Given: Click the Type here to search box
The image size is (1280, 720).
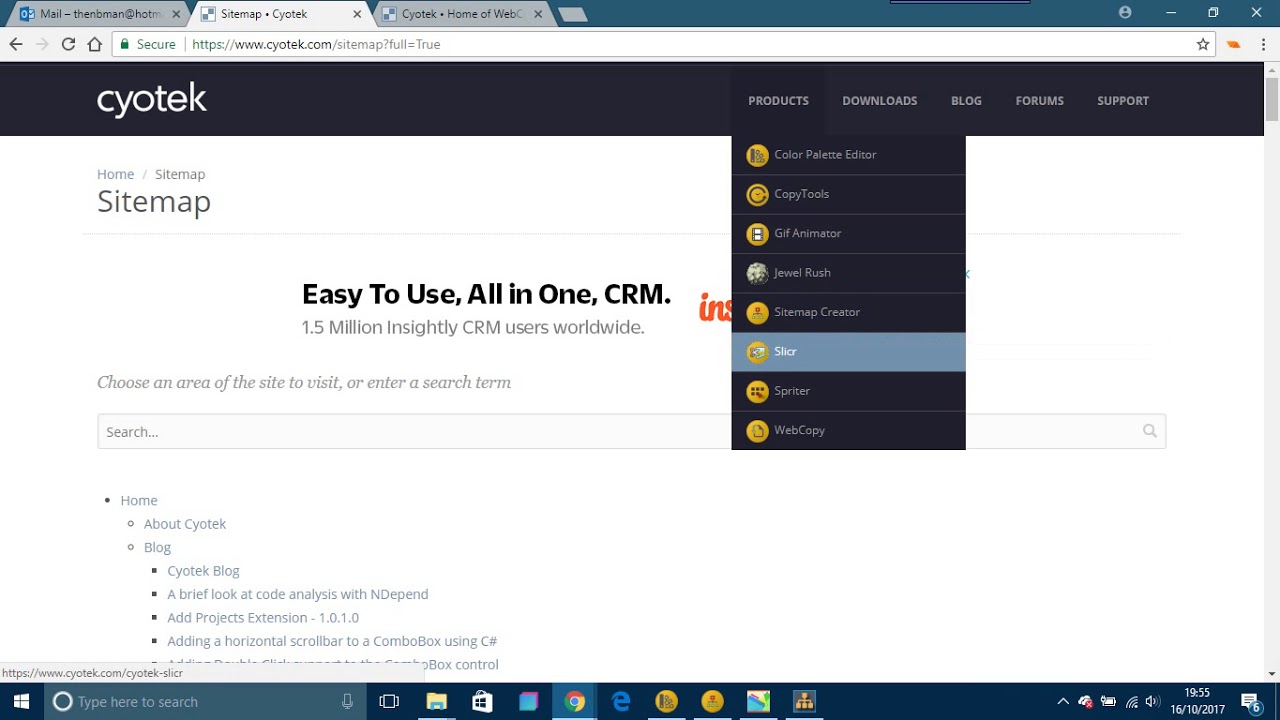Looking at the screenshot, I should tap(205, 702).
